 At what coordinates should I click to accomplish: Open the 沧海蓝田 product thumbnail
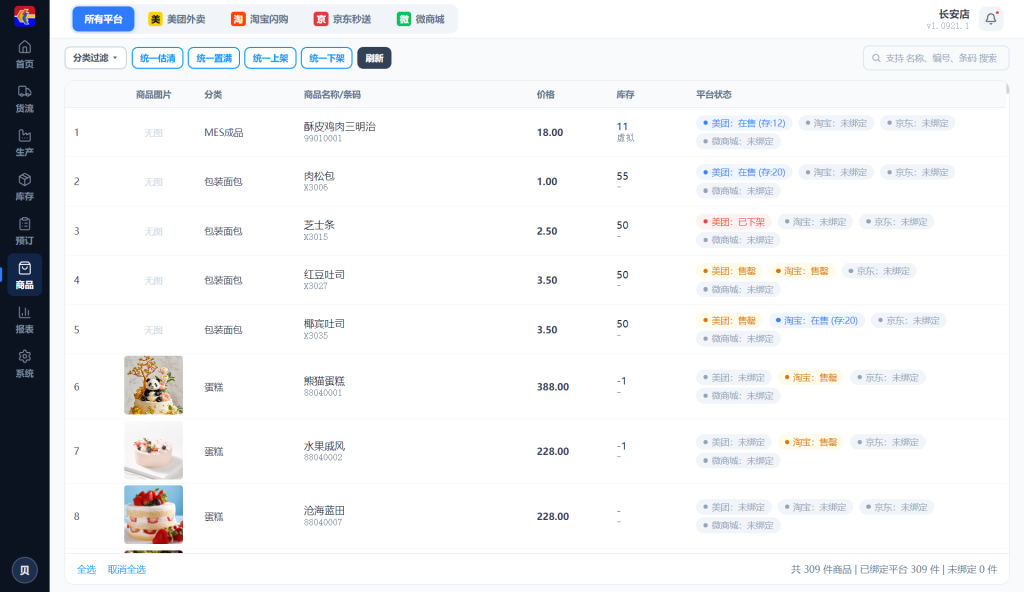pos(153,514)
